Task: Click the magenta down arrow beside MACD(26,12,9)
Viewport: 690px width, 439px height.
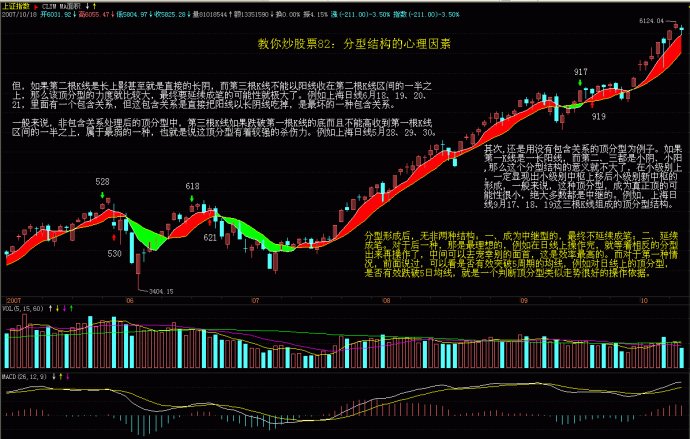Action: coord(68,377)
